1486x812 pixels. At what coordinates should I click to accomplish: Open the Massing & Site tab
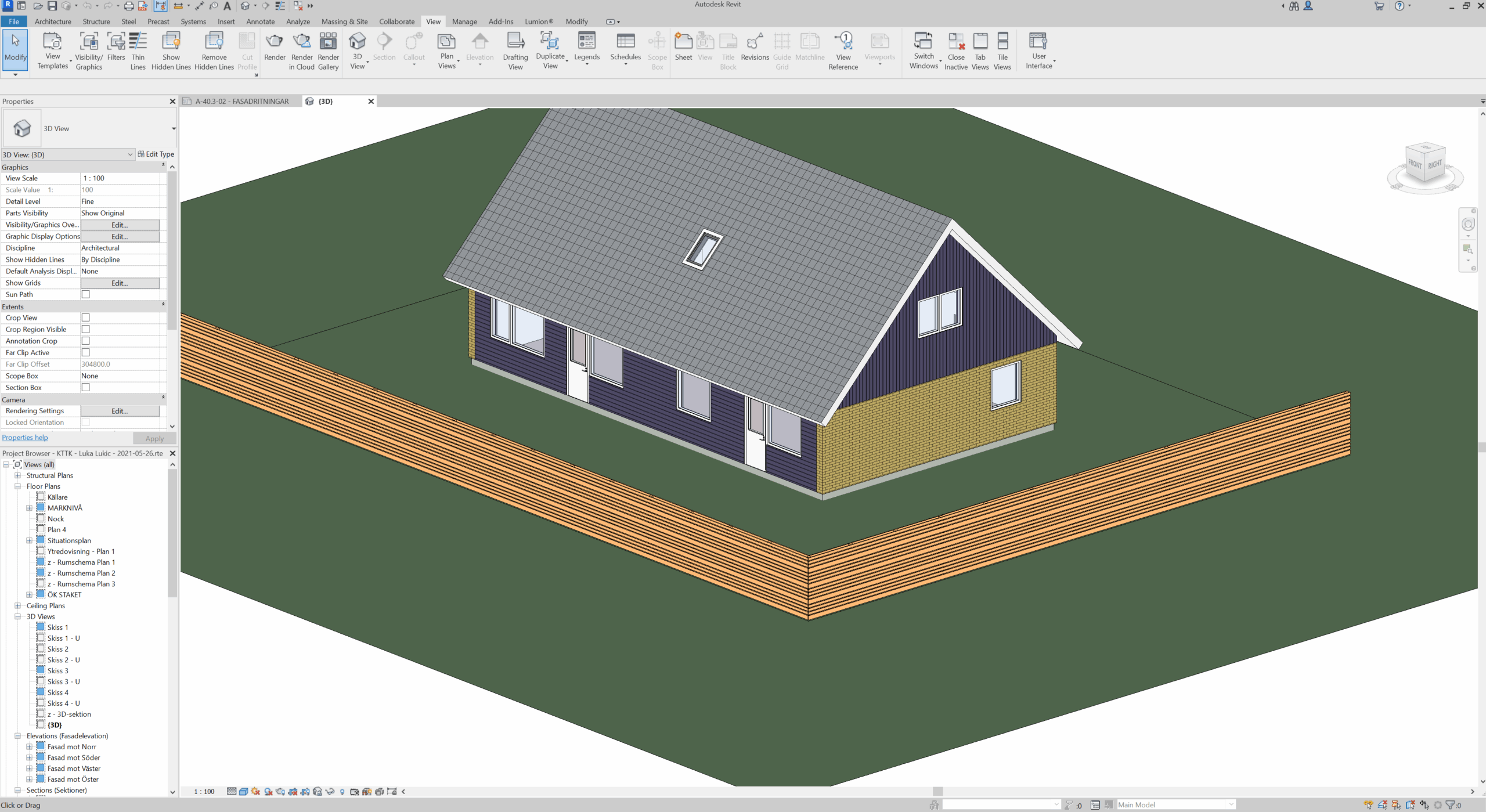(344, 21)
